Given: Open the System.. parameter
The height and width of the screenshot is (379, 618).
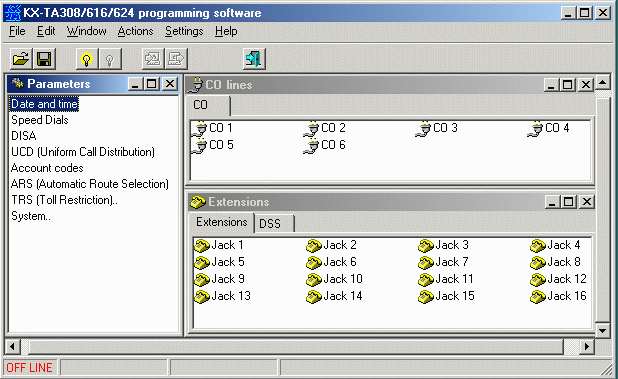Looking at the screenshot, I should 31,216.
